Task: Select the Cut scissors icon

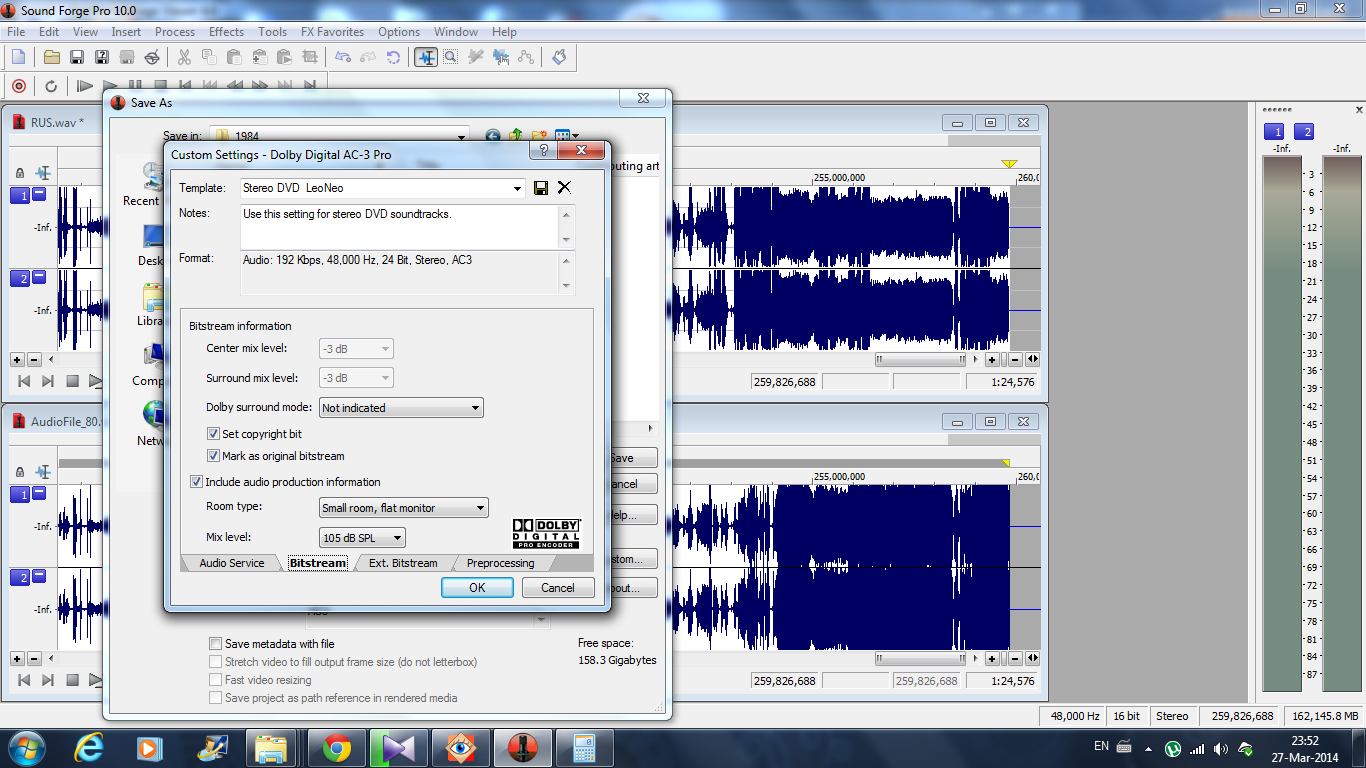Action: pyautogui.click(x=184, y=57)
